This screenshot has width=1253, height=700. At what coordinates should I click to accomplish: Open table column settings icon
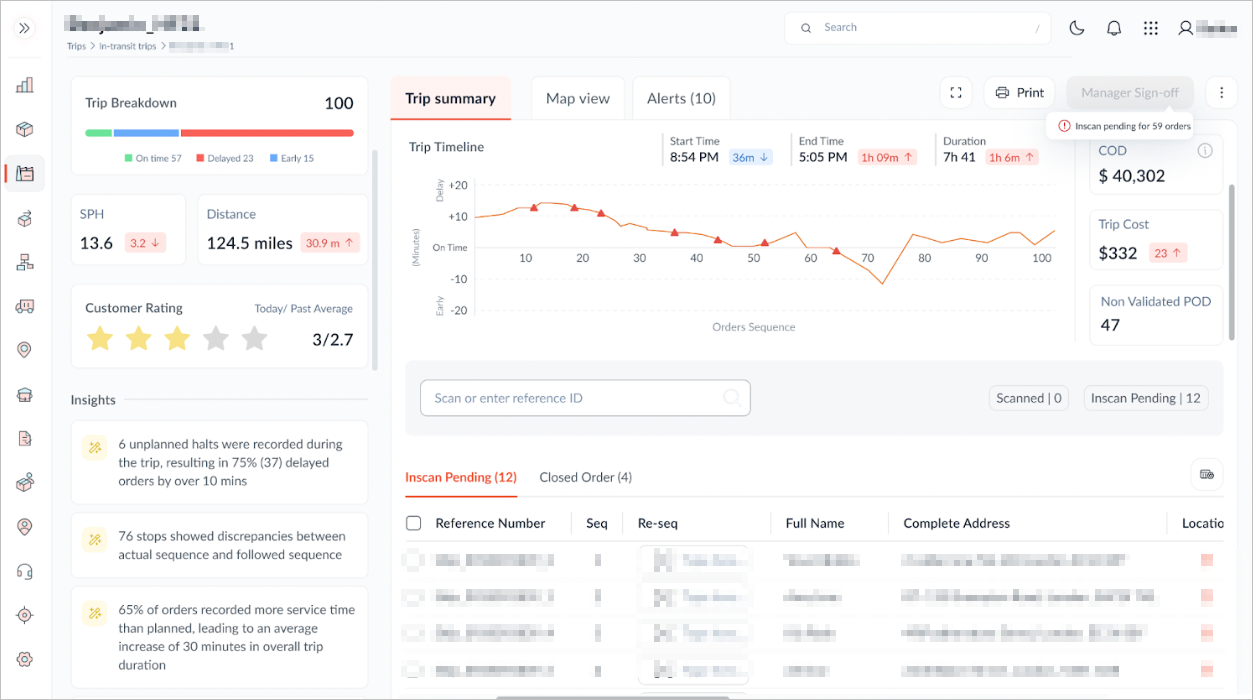[1207, 474]
